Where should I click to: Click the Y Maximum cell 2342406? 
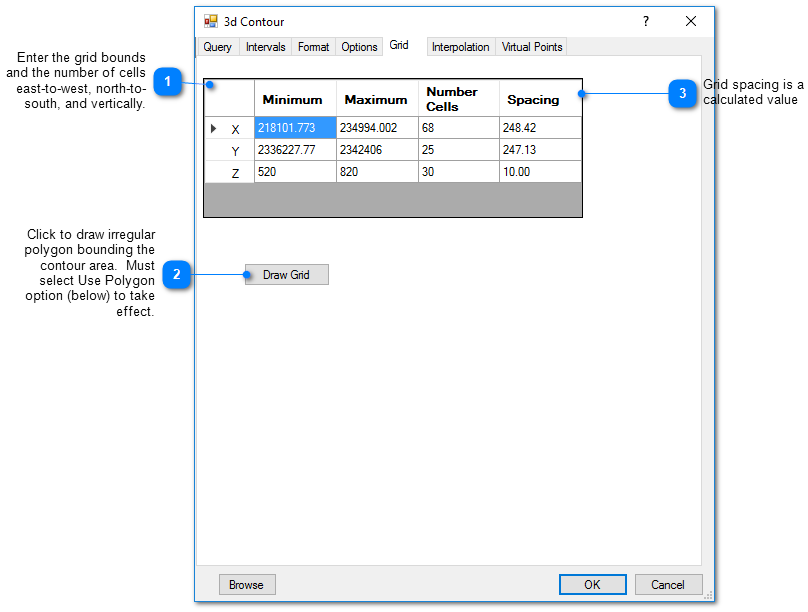pos(377,150)
